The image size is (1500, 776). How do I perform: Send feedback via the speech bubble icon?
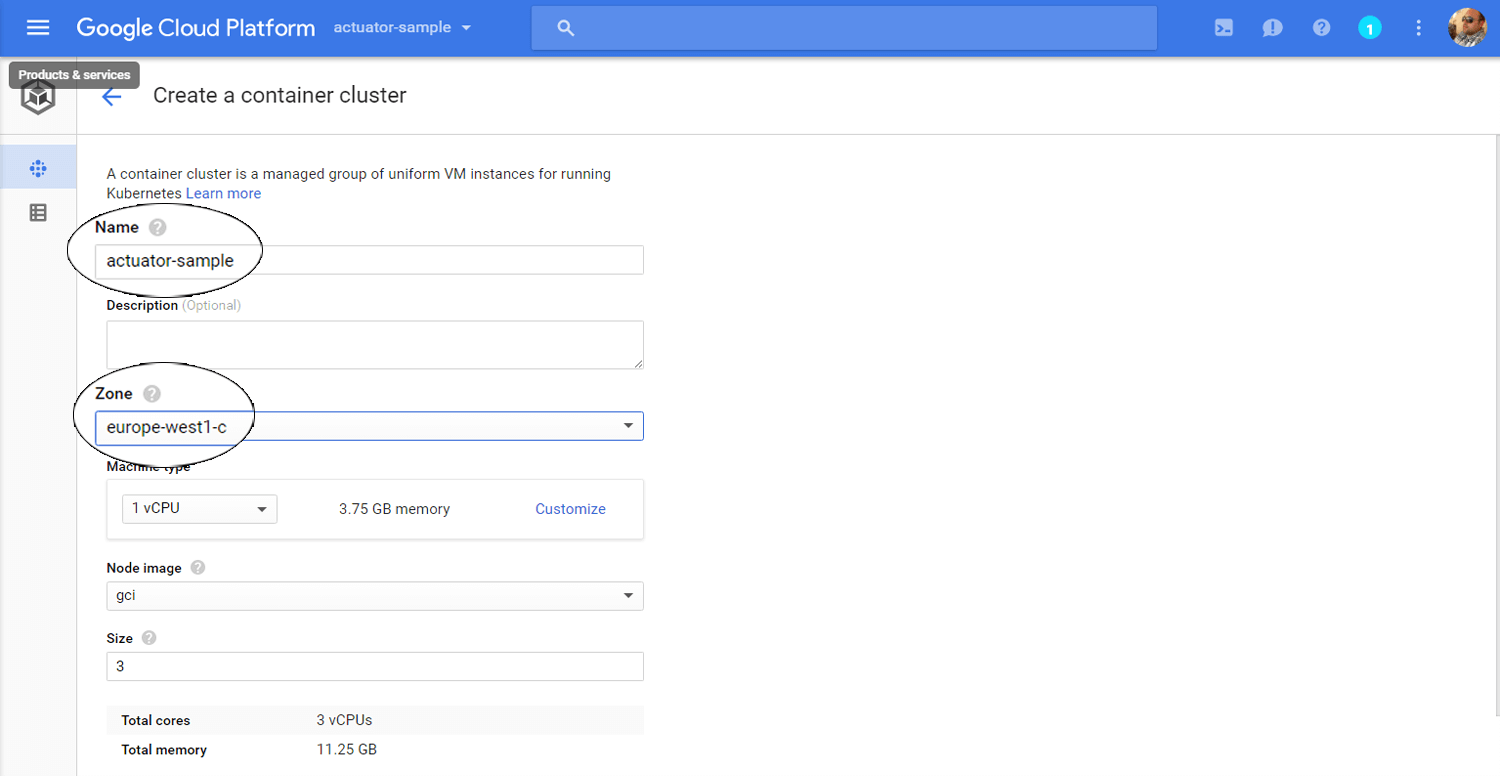[1272, 27]
